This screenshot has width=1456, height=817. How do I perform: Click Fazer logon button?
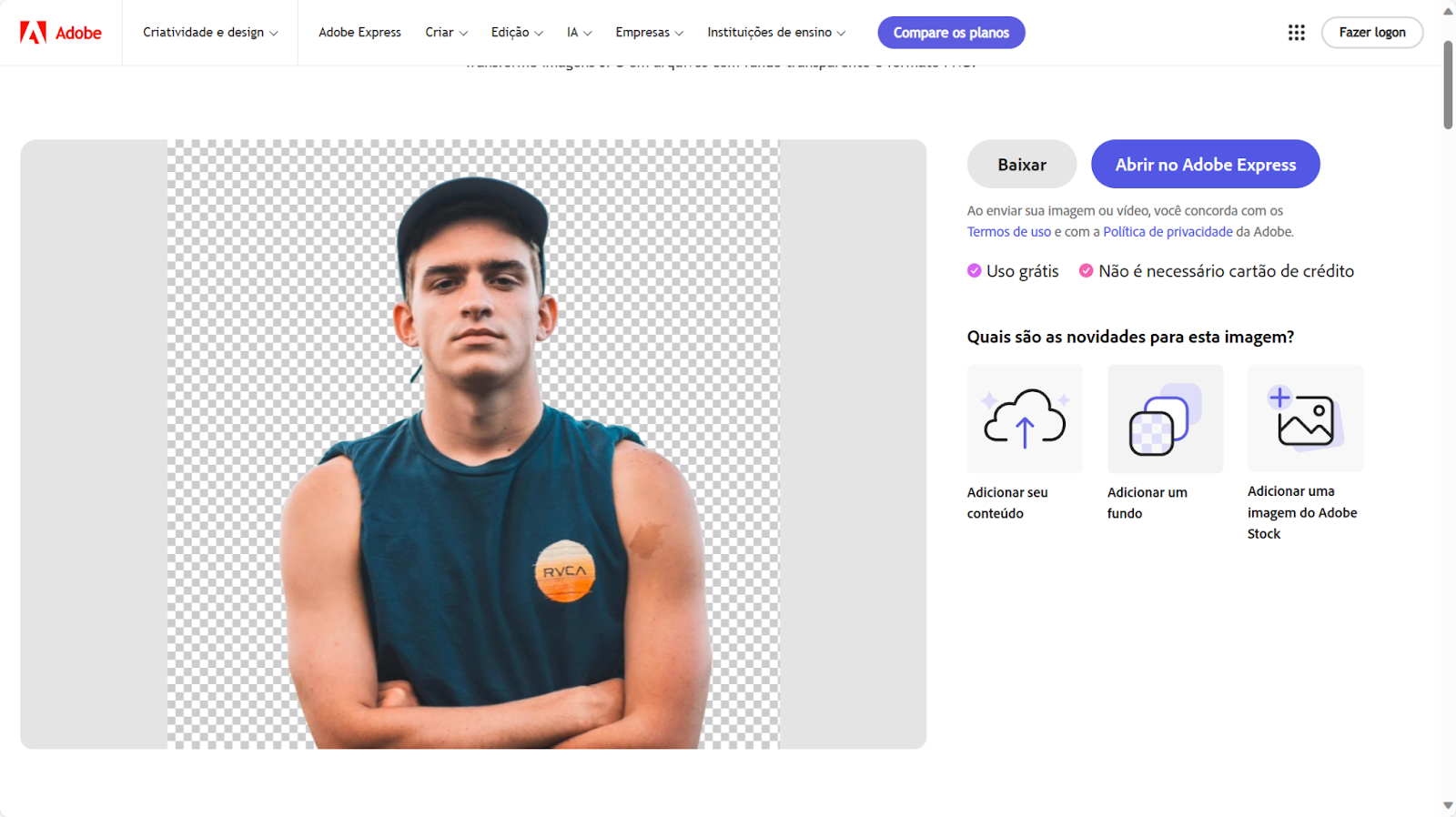click(1372, 33)
